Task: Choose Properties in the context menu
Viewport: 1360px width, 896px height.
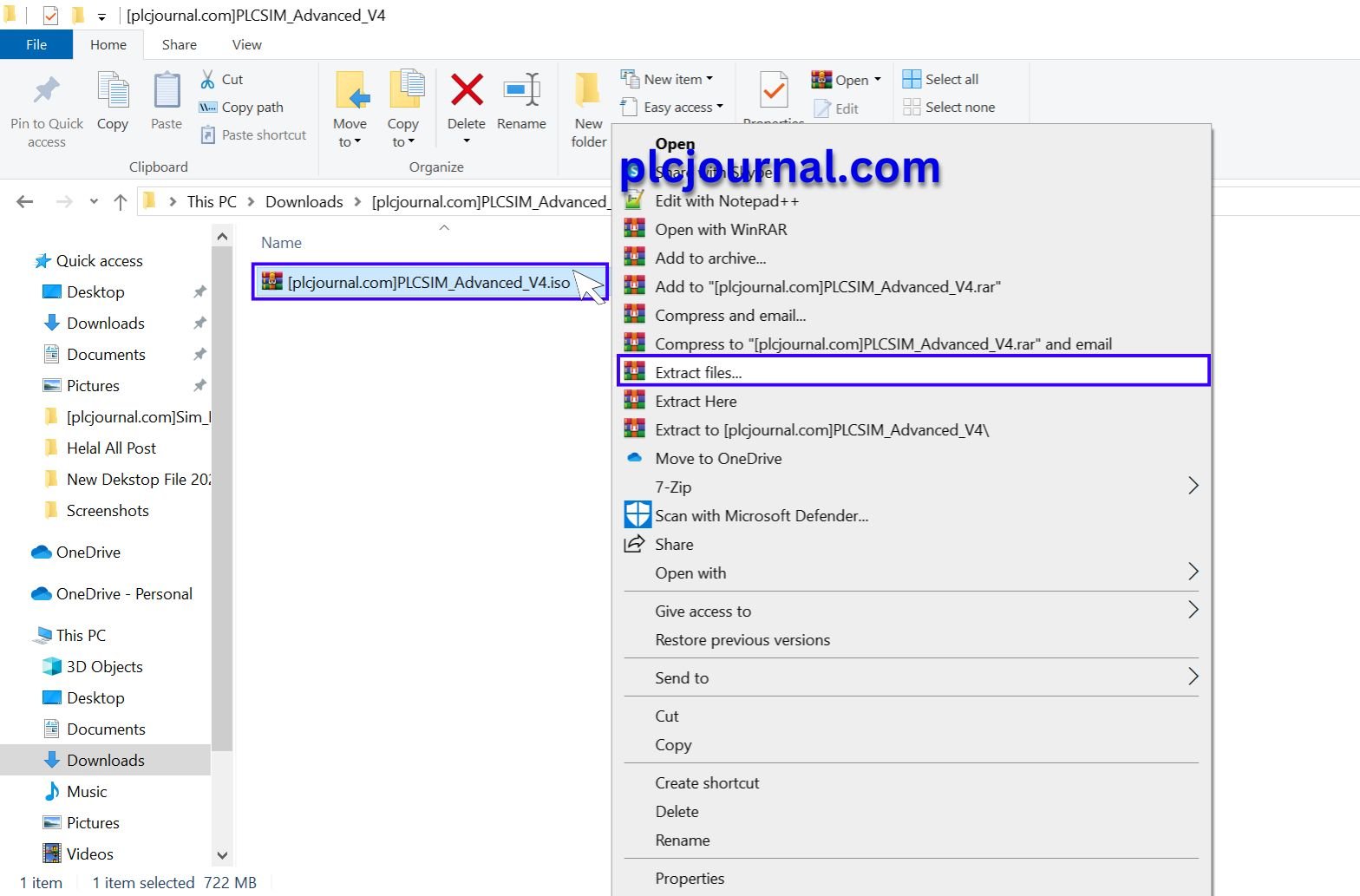Action: (x=690, y=878)
